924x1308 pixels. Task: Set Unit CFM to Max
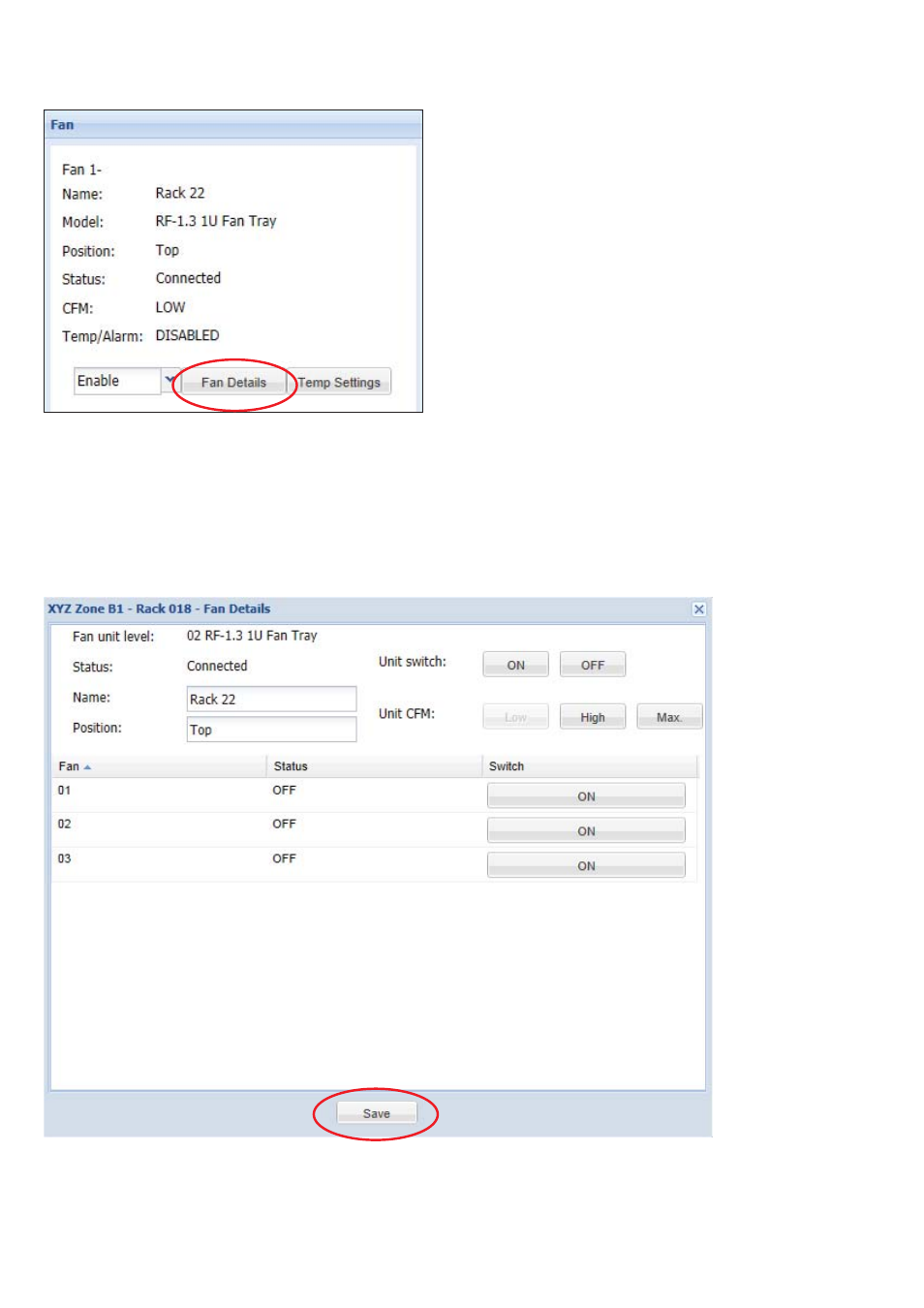pyautogui.click(x=668, y=717)
